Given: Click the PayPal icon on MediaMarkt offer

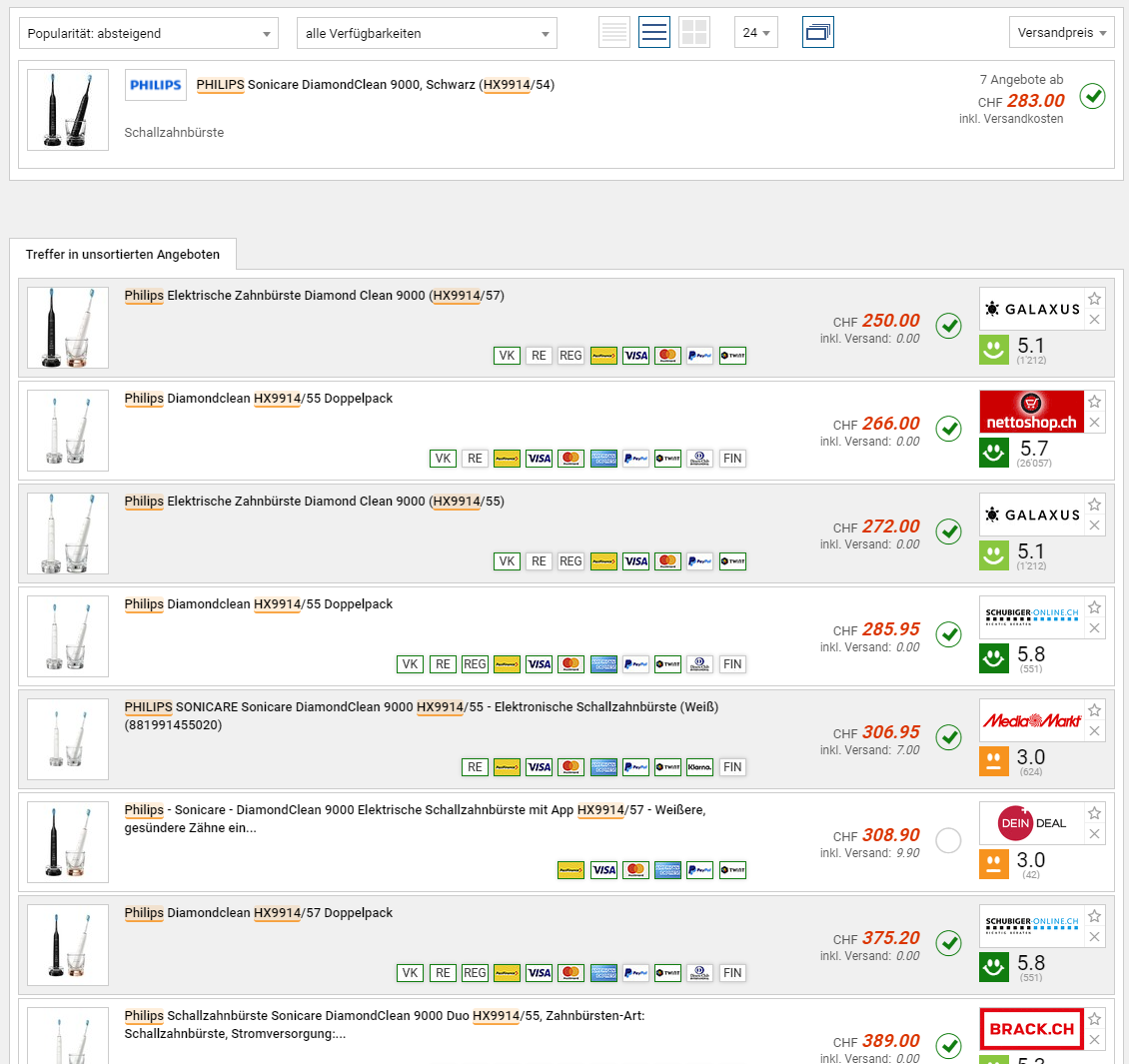Looking at the screenshot, I should pyautogui.click(x=635, y=767).
